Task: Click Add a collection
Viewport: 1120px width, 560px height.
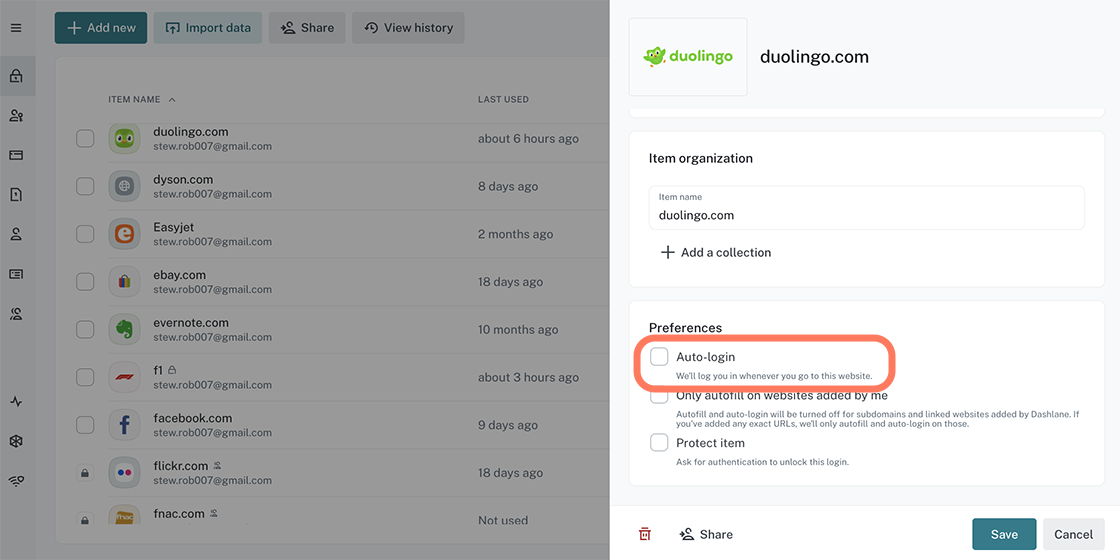Action: 716,253
